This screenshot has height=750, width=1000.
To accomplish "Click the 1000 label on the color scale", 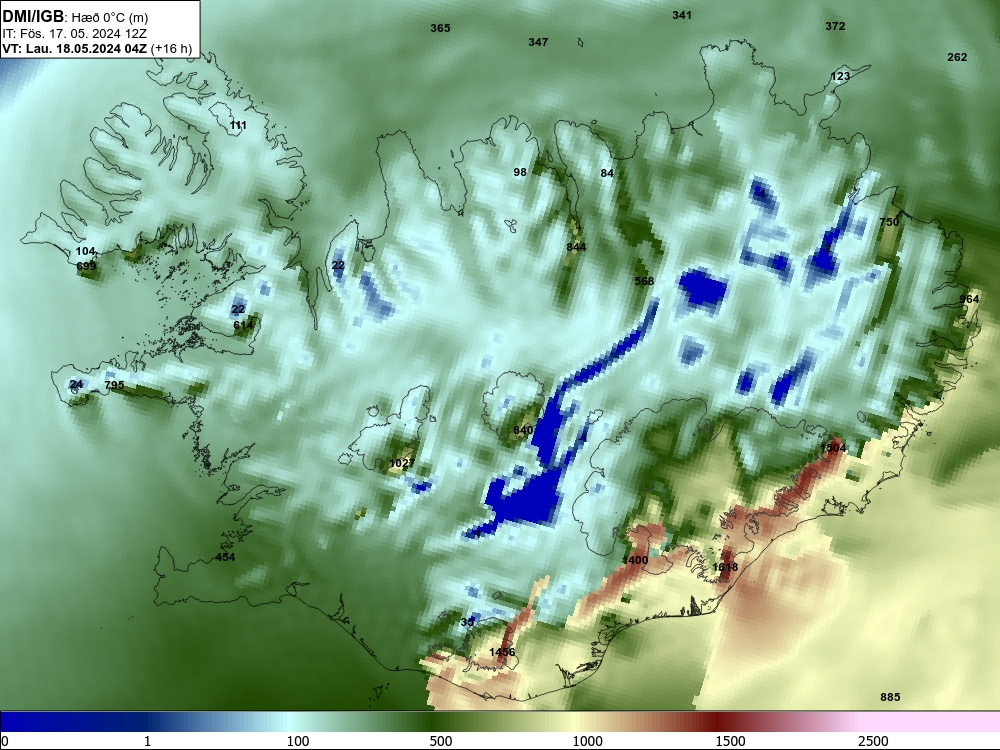I will [x=587, y=741].
